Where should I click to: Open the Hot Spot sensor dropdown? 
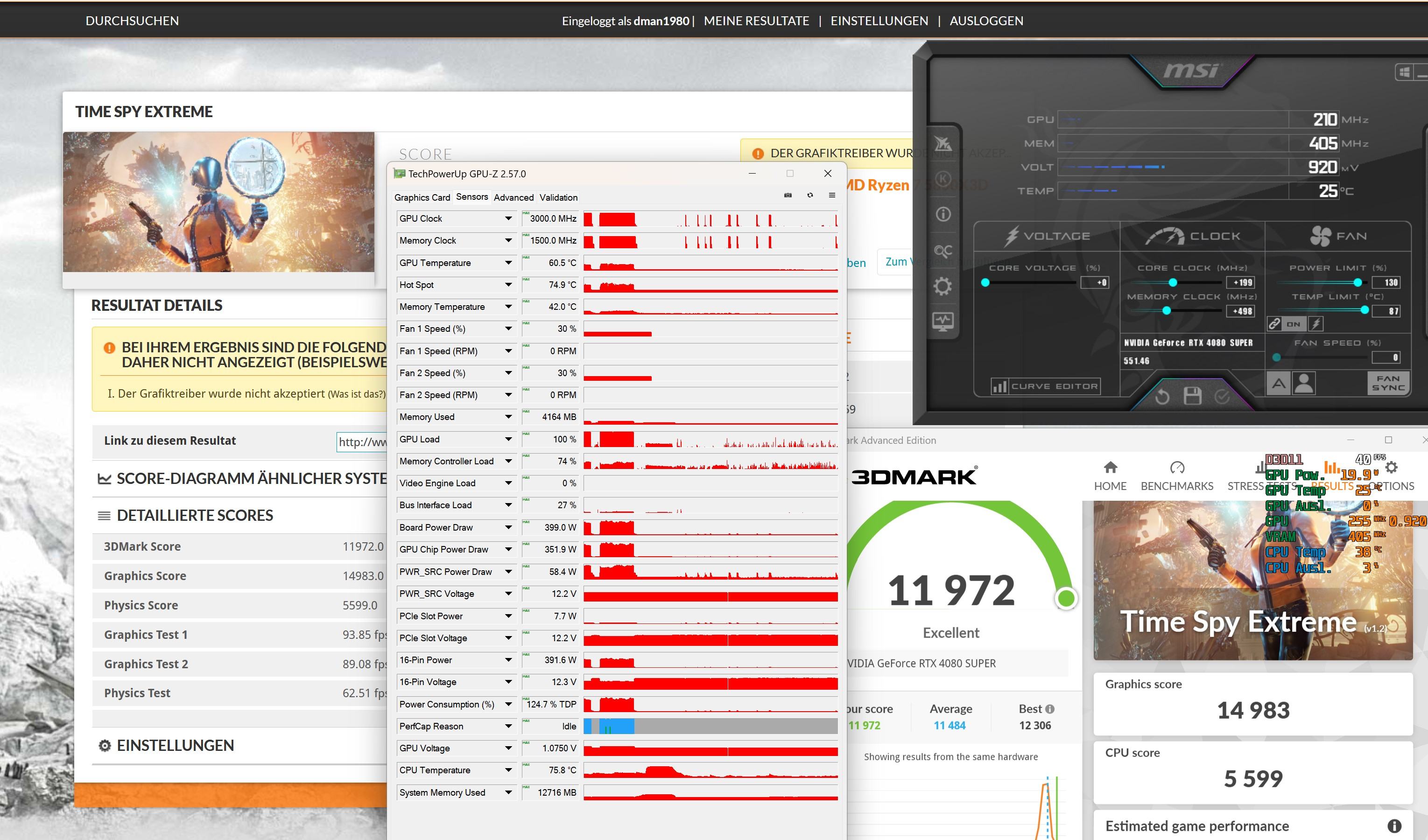pos(508,285)
